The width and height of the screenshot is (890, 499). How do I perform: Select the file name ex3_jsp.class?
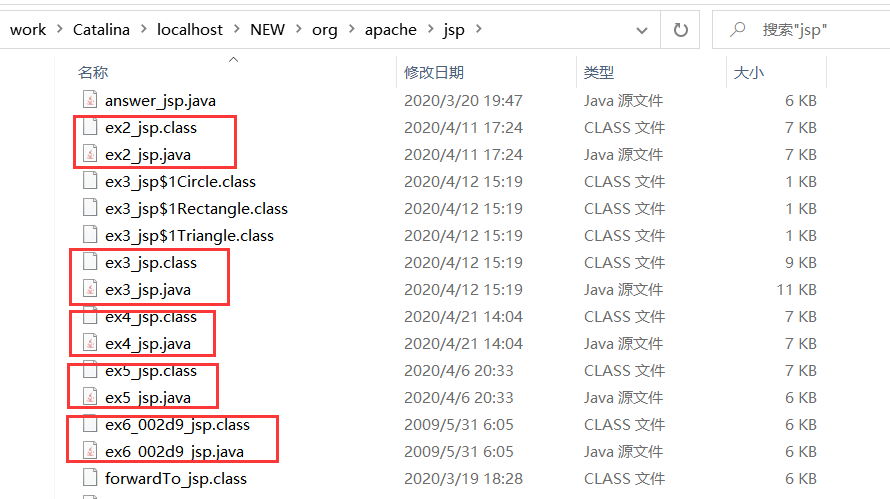coord(151,263)
